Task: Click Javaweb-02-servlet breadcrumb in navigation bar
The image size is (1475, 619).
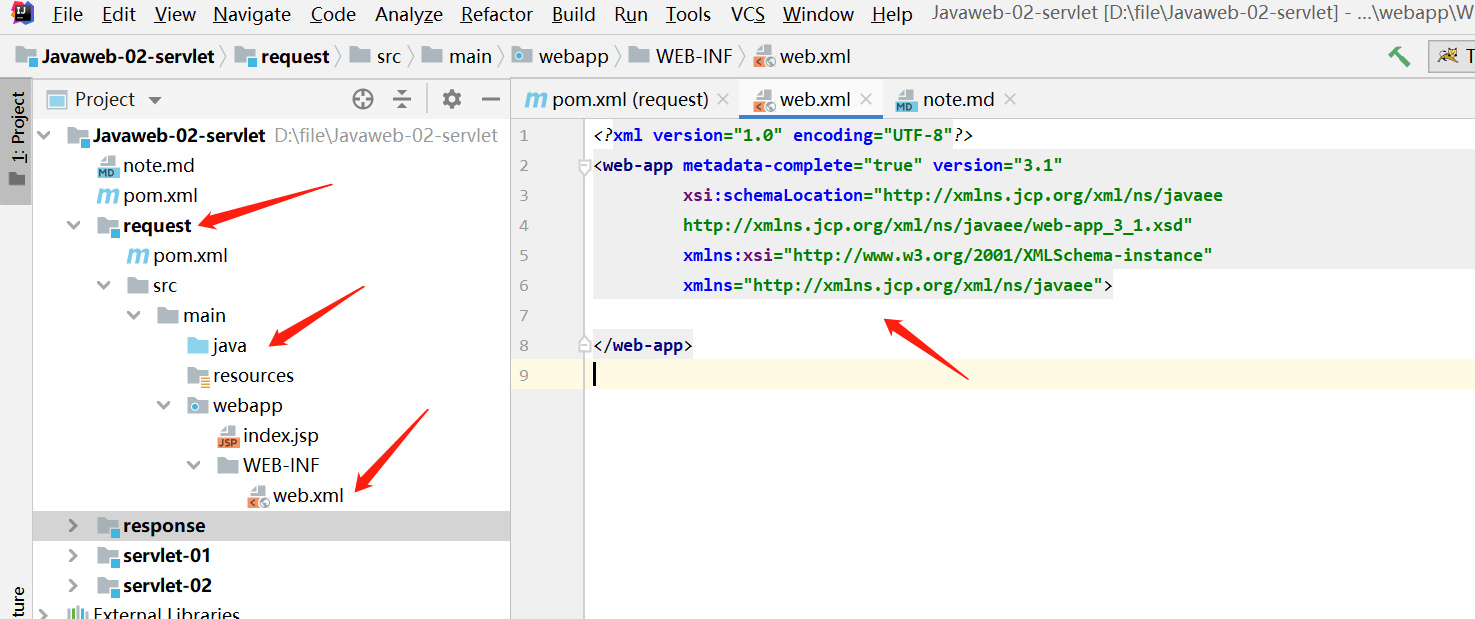Action: point(115,56)
